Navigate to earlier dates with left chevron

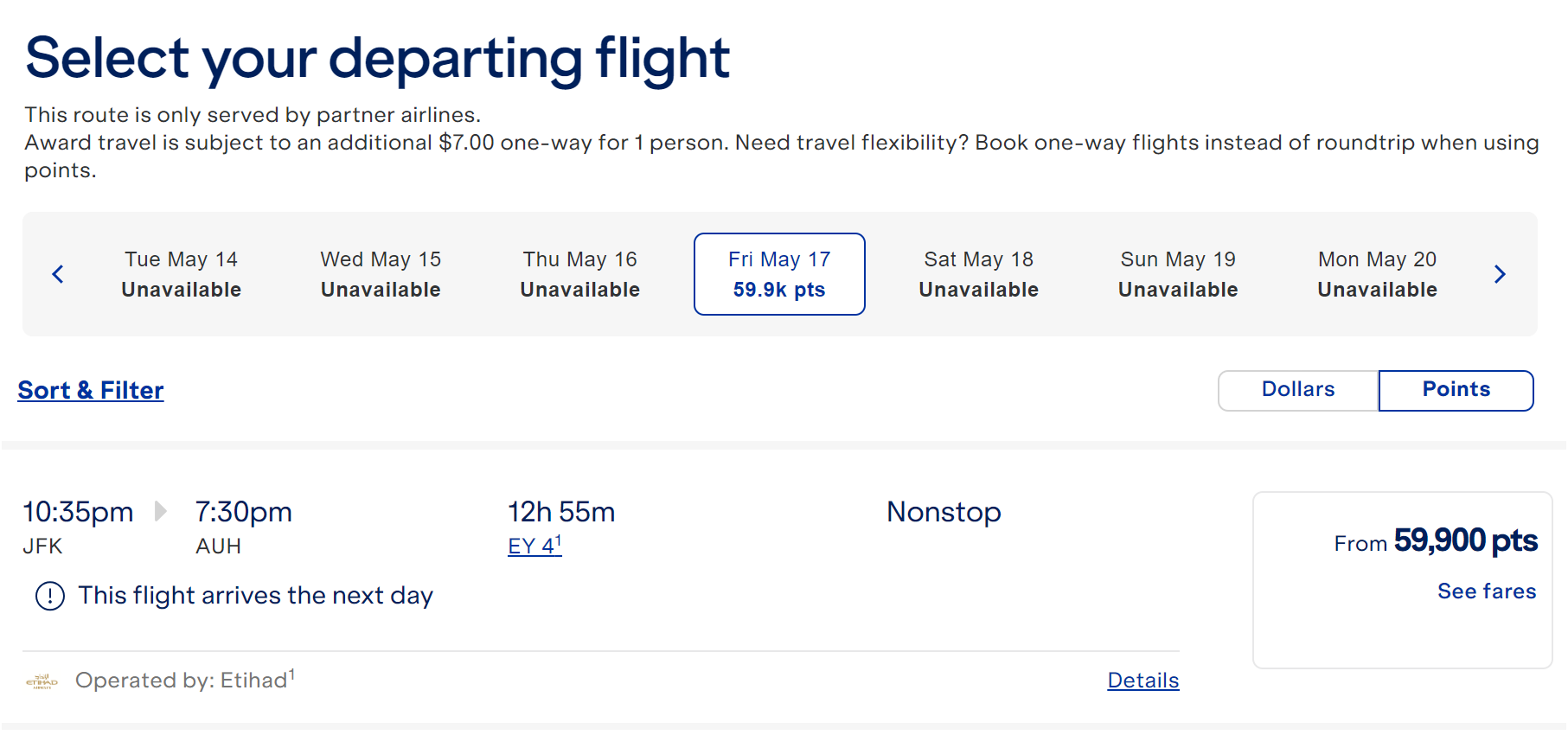coord(57,273)
